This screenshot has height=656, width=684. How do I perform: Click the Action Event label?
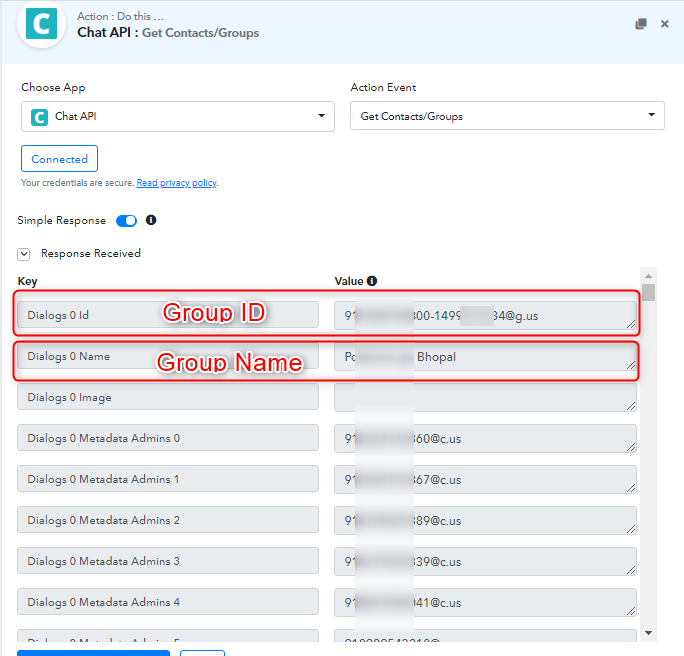[x=383, y=87]
